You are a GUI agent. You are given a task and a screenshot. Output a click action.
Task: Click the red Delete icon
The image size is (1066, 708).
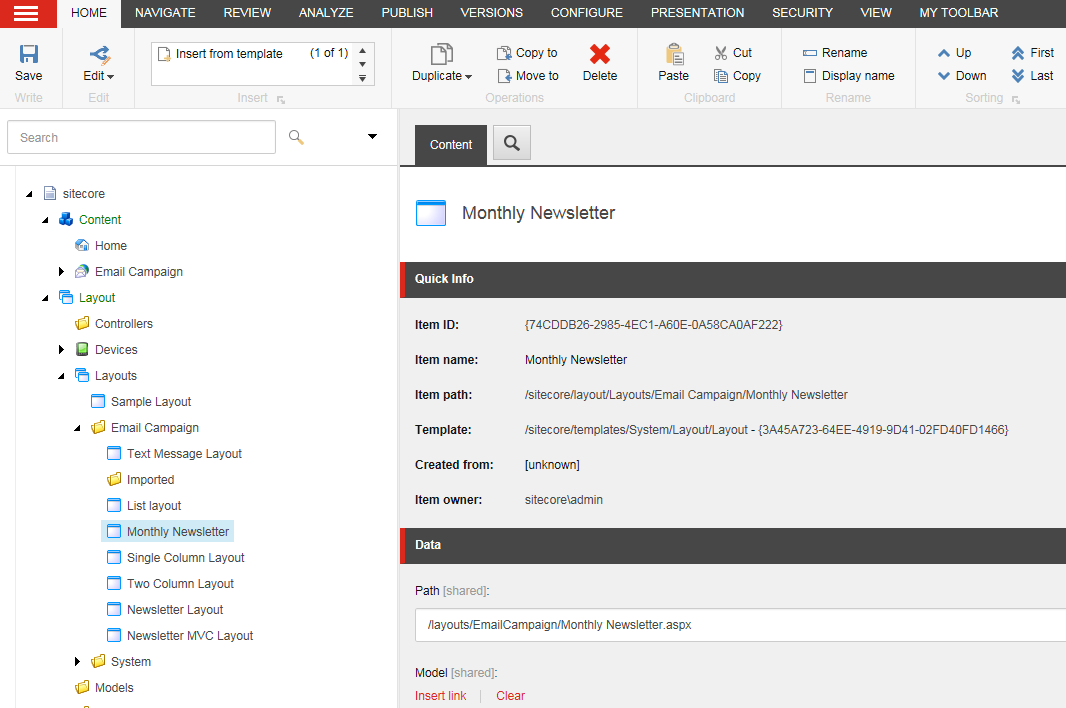coord(600,56)
